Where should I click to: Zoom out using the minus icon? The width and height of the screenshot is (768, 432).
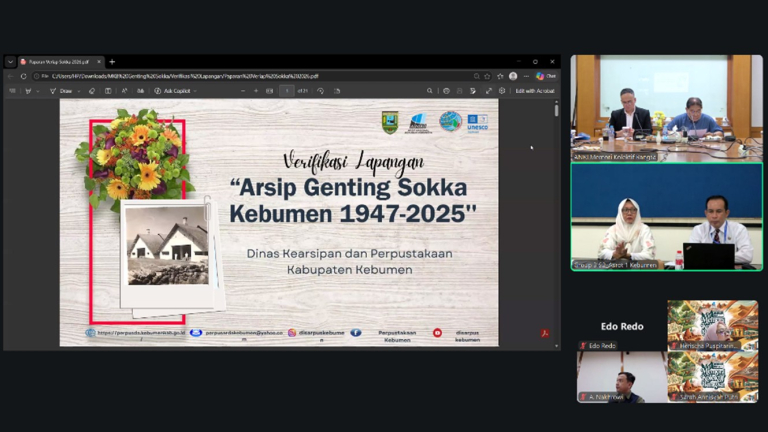(243, 91)
